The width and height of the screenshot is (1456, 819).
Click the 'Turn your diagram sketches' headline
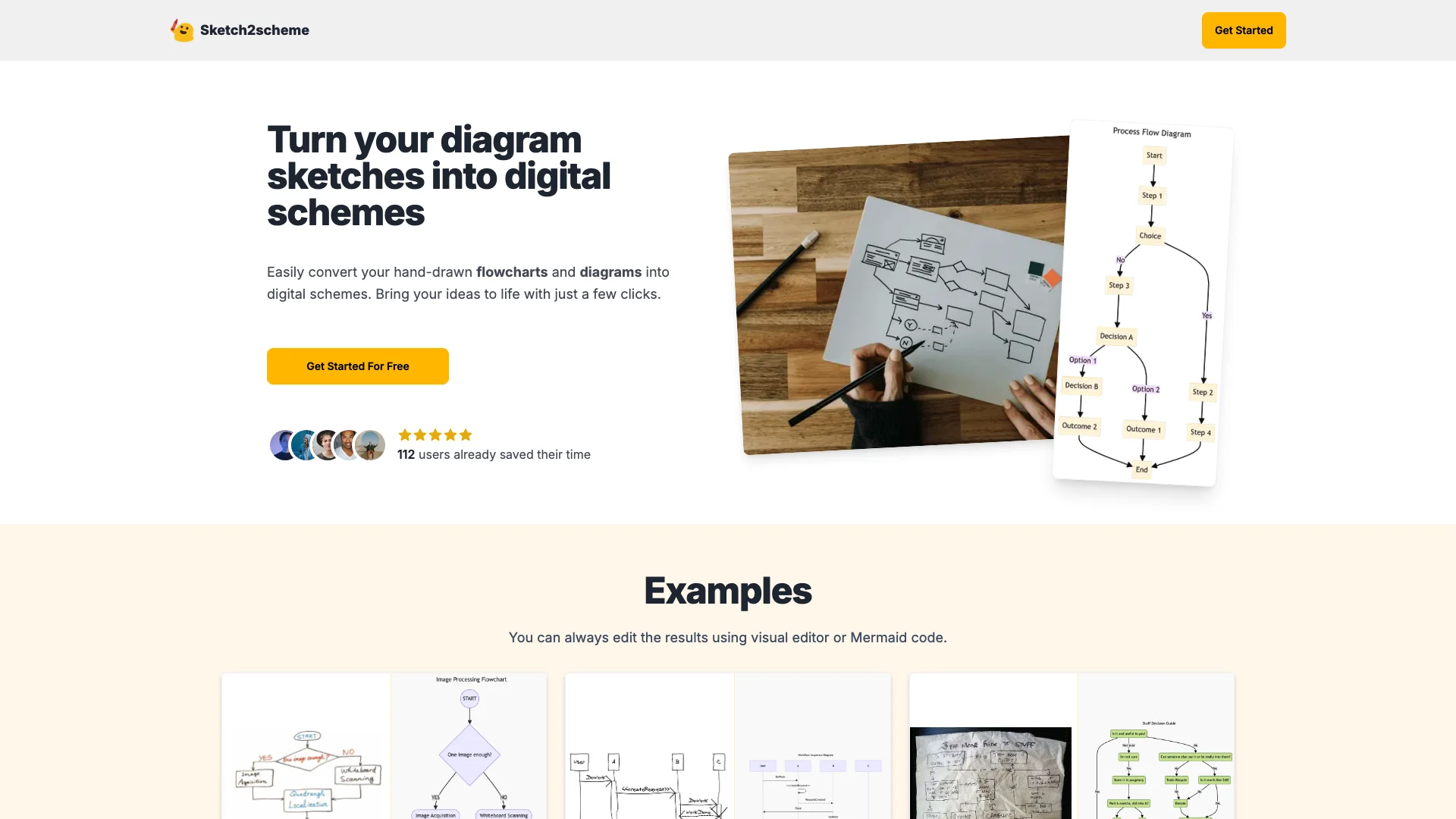[438, 176]
